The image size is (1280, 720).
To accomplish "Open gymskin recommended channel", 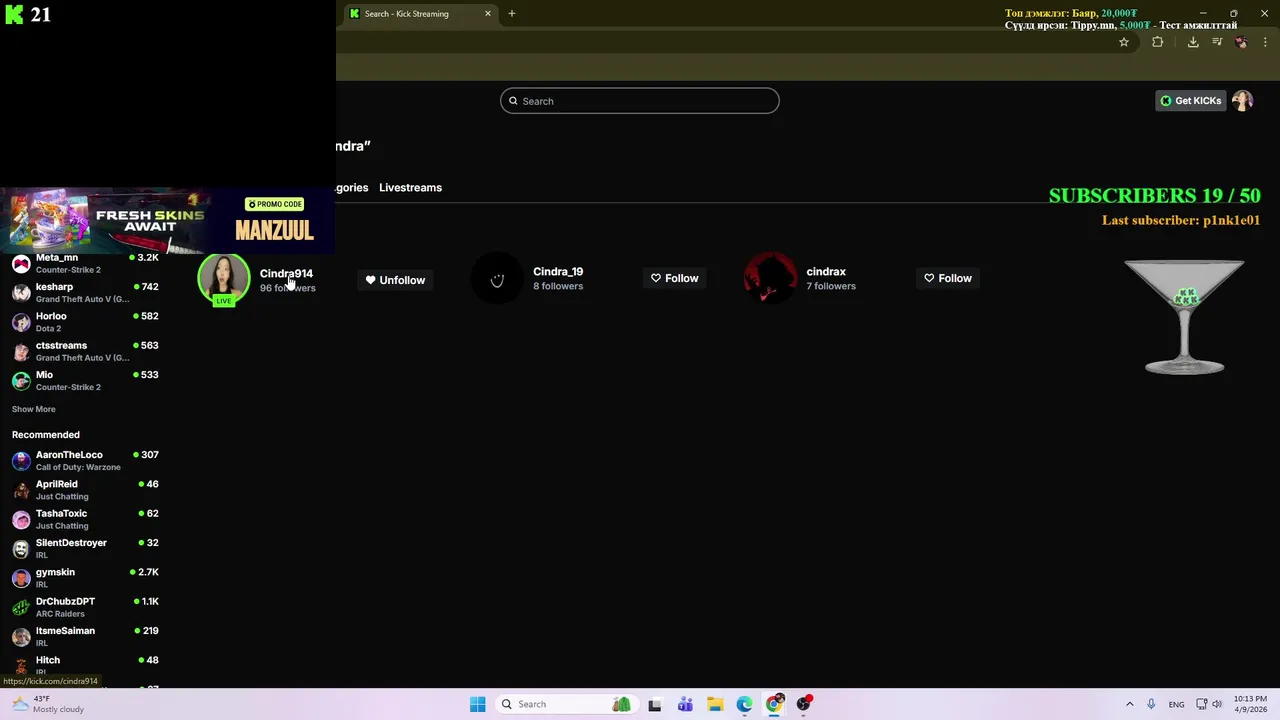I will click(85, 578).
